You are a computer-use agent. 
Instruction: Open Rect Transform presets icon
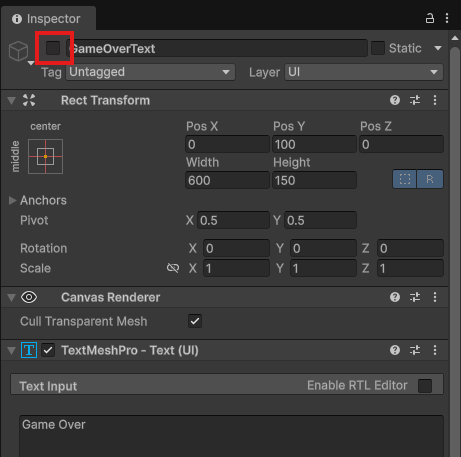[x=415, y=100]
